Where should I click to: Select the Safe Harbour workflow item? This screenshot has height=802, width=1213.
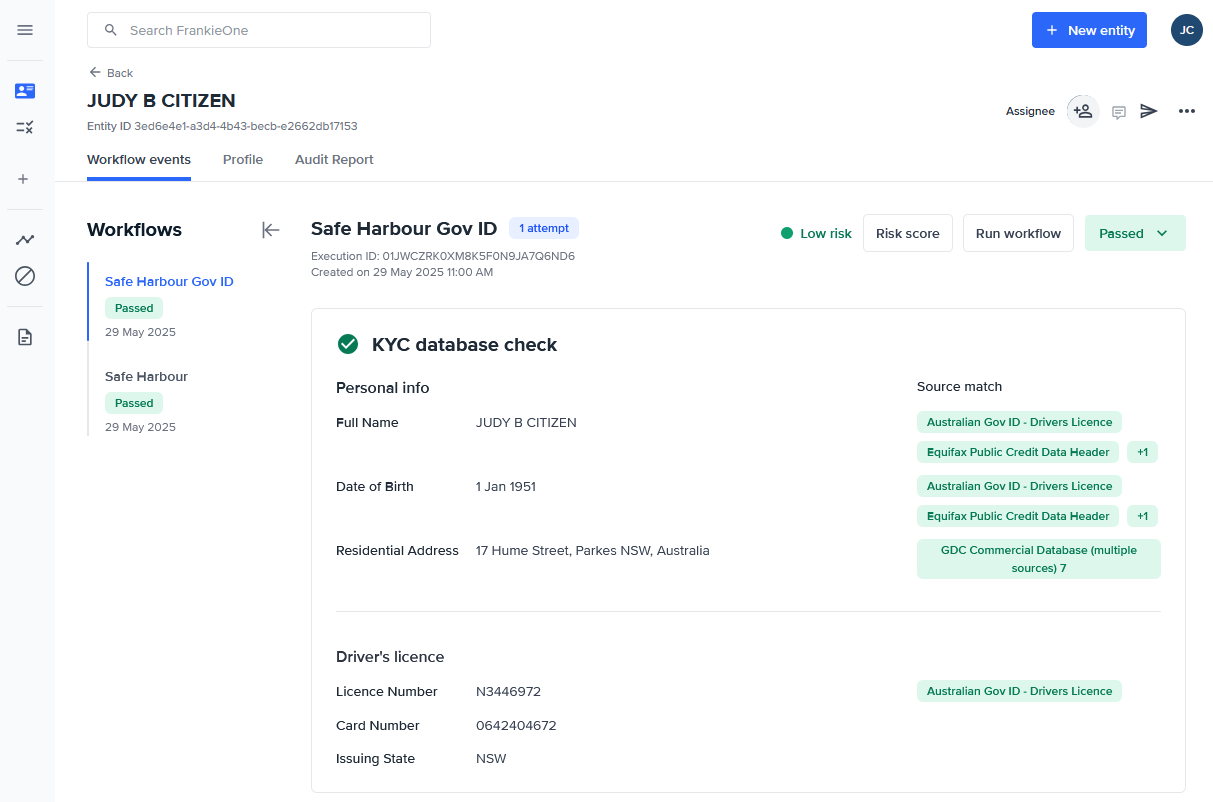(146, 377)
